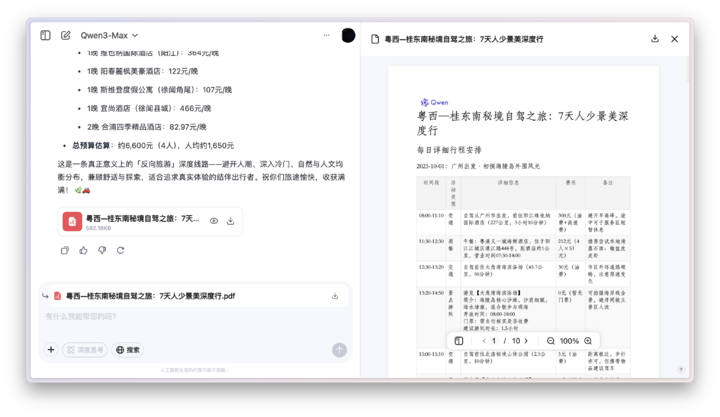The width and height of the screenshot is (720, 417).
Task: Open the three-dot more options menu
Action: pyautogui.click(x=326, y=35)
